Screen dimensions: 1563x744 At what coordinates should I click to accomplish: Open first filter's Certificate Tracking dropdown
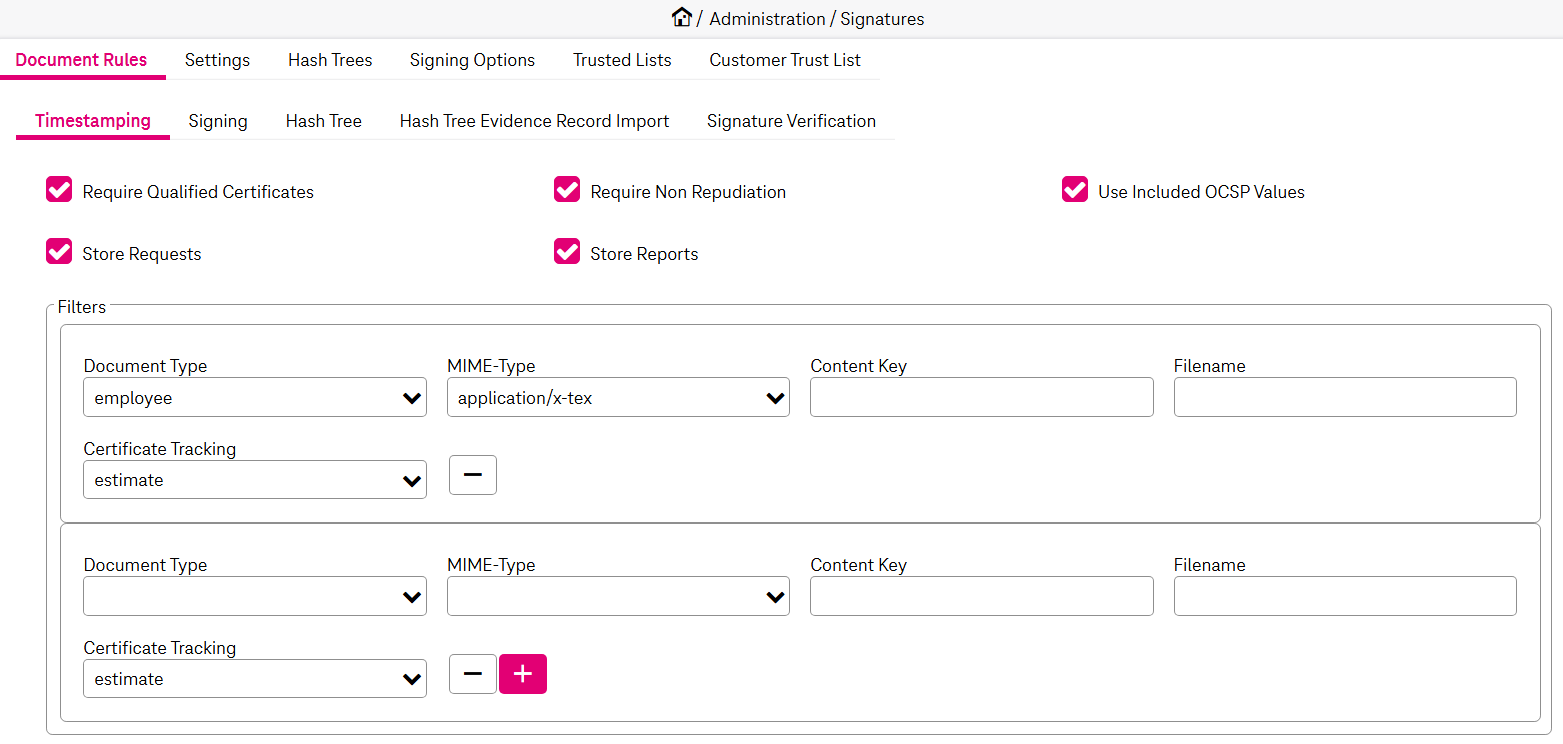pos(254,480)
